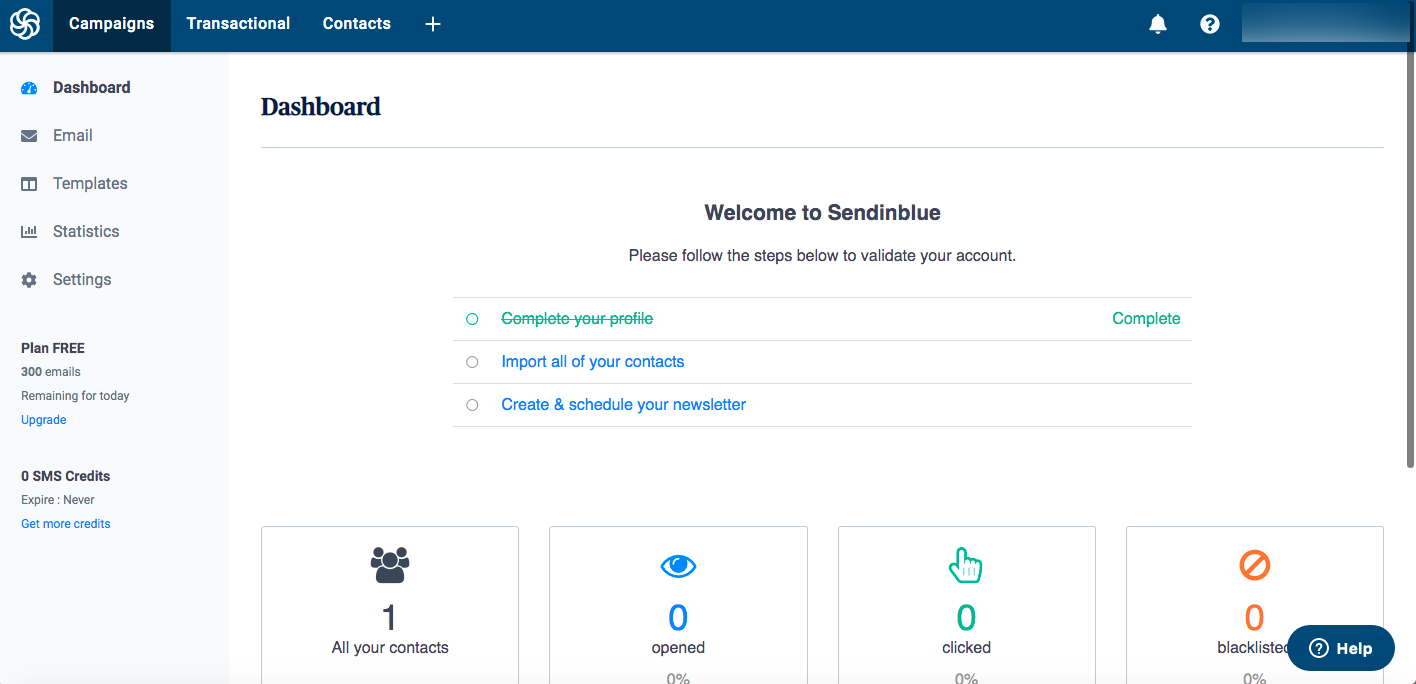
Task: Open Statistics in the sidebar
Action: click(86, 232)
